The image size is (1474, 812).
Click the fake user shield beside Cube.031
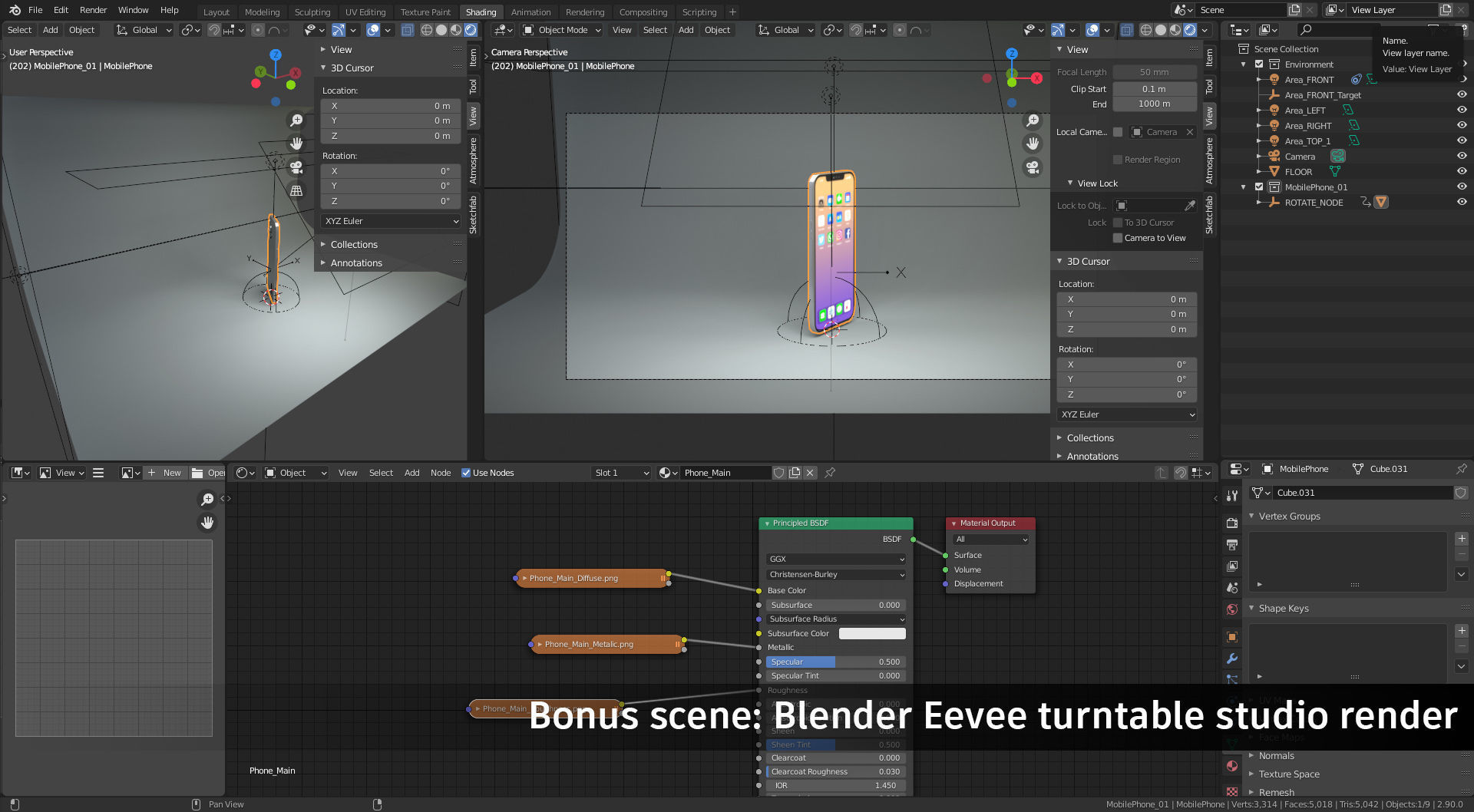[1461, 493]
